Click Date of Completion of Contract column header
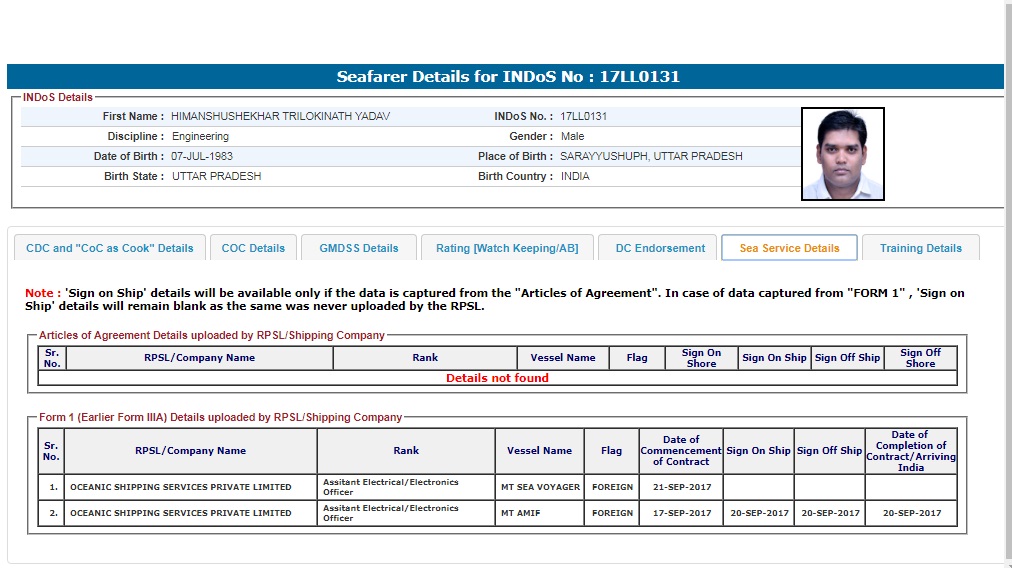This screenshot has width=1012, height=568. [910, 451]
